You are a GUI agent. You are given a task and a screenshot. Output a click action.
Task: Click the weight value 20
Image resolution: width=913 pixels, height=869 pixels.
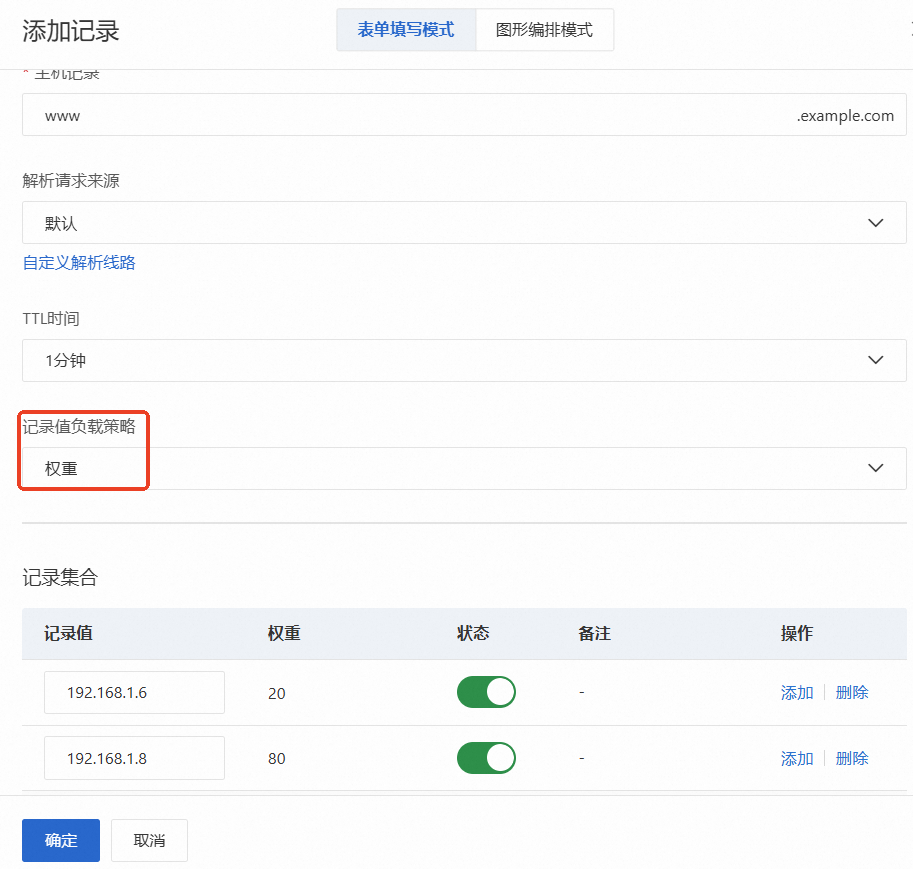point(277,693)
